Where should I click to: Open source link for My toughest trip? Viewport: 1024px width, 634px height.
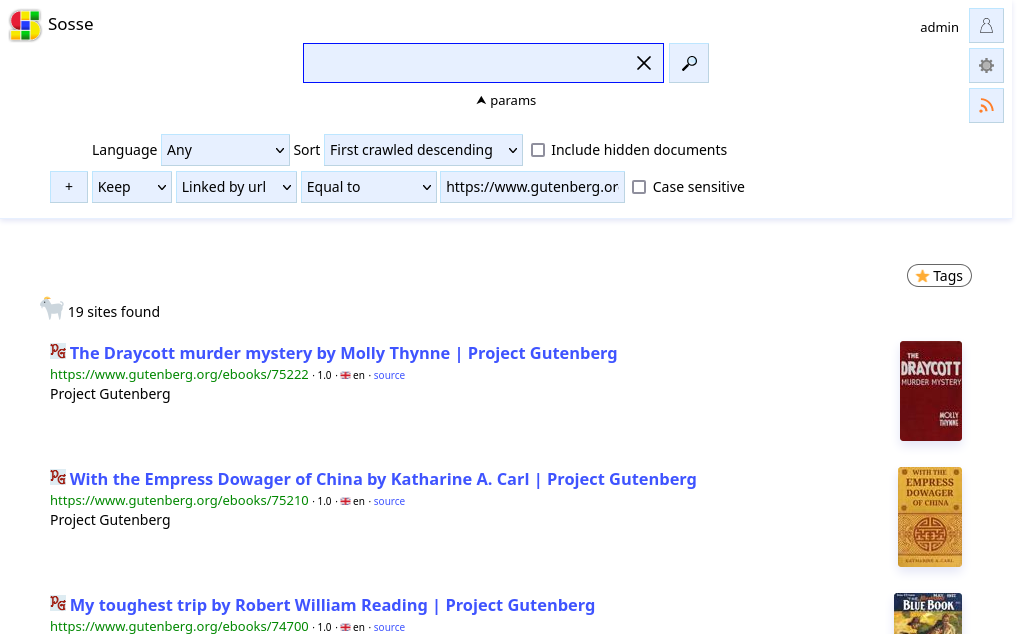(x=389, y=627)
